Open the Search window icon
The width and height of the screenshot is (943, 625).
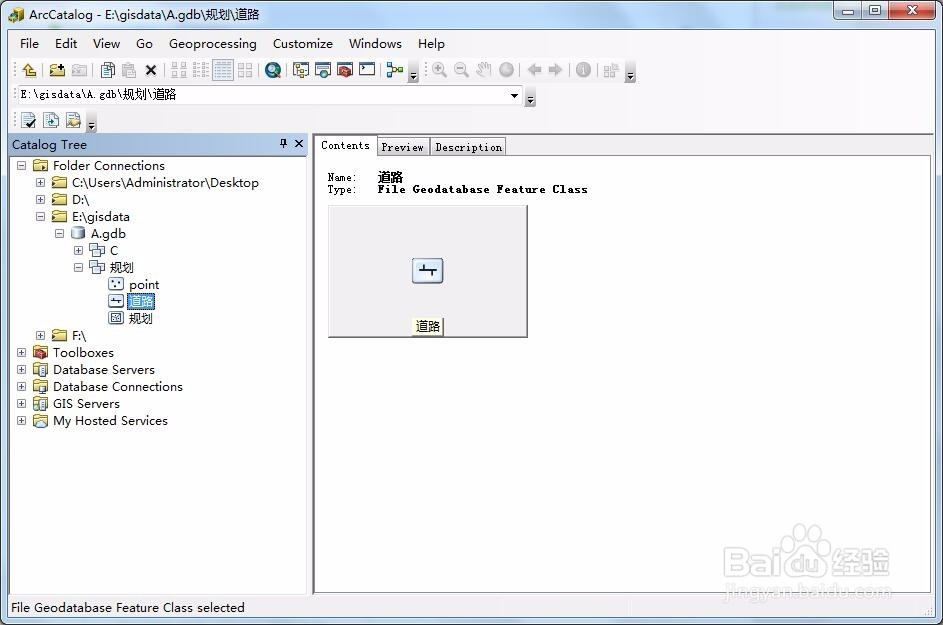[x=323, y=70]
